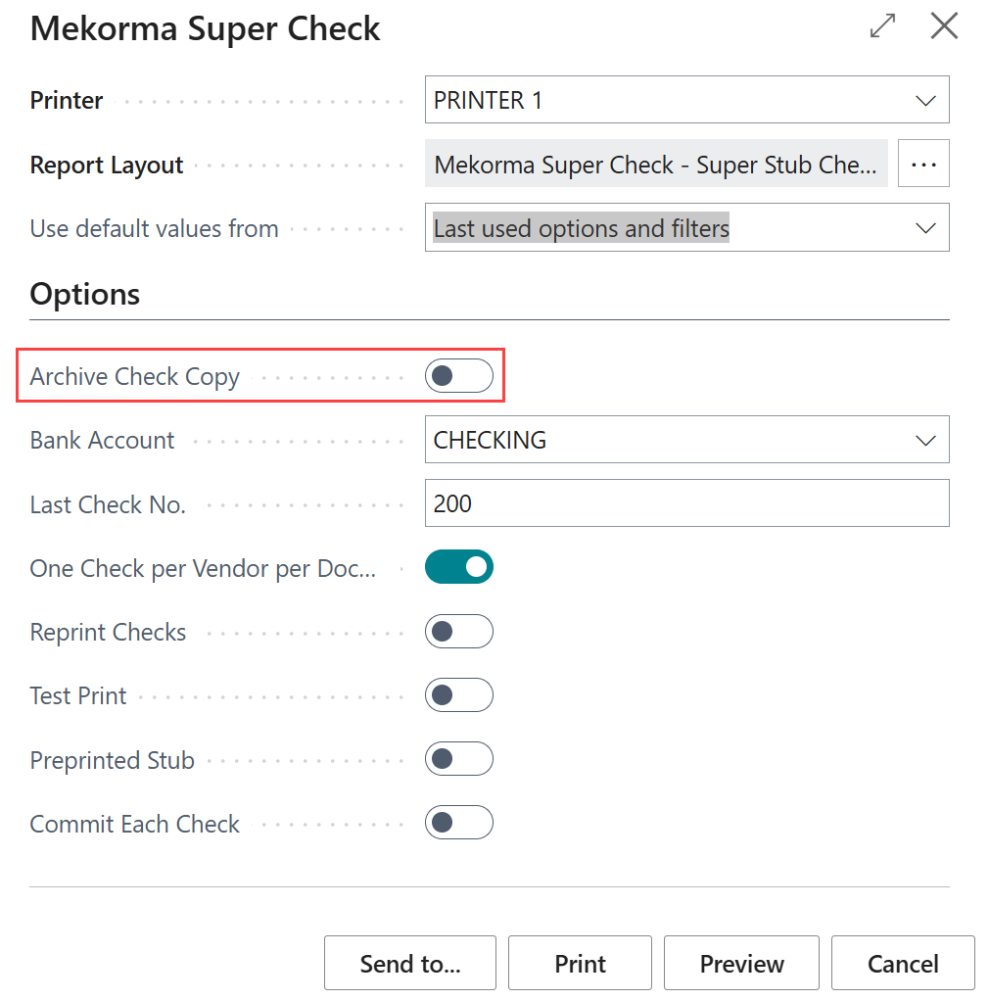This screenshot has width=989, height=1000.
Task: Click the Print button
Action: (x=580, y=963)
